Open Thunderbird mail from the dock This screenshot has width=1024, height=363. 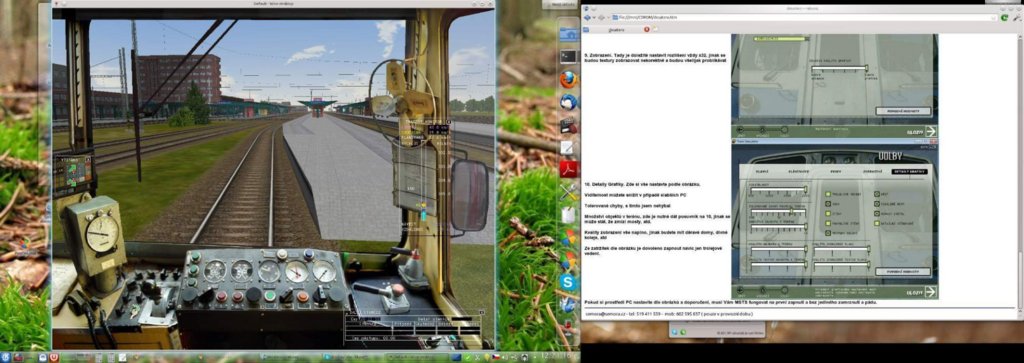pos(568,102)
